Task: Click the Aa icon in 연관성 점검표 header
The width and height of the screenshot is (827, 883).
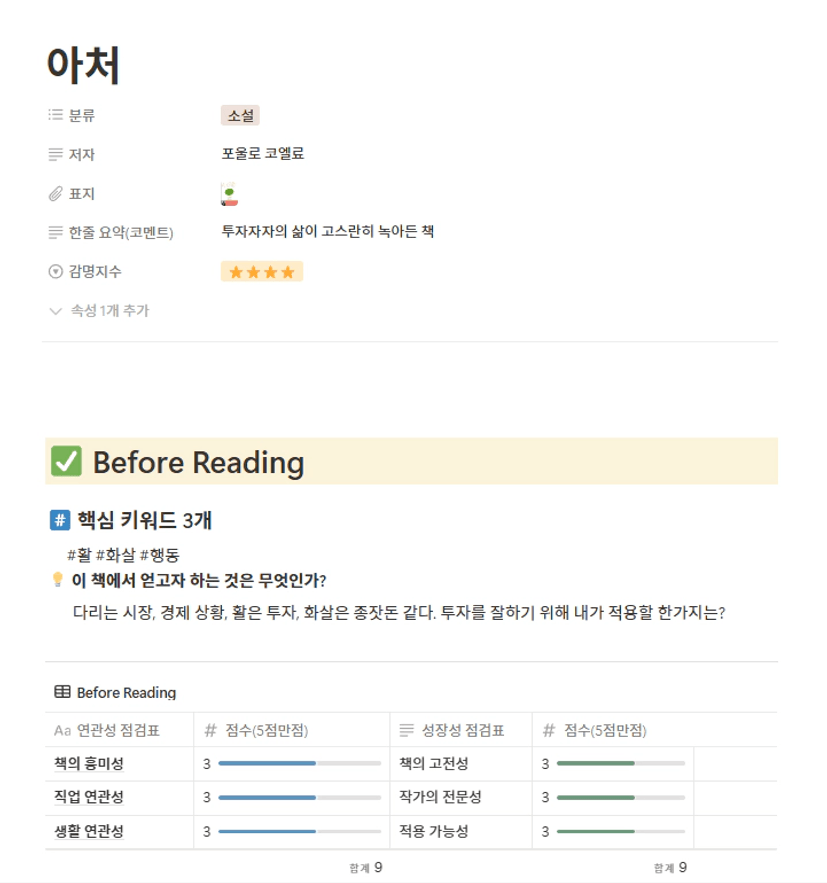Action: pyautogui.click(x=62, y=730)
